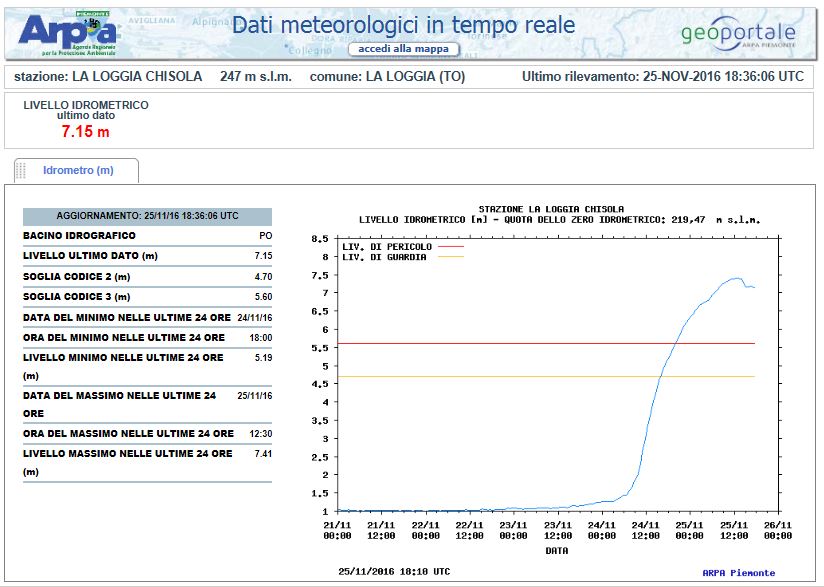Click the "26/11 00:00" x-axis tick label
The image size is (824, 587).
(x=778, y=530)
